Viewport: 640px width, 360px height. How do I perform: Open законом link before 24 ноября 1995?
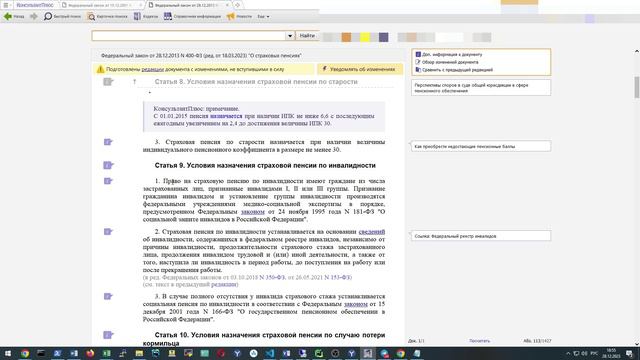(253, 212)
